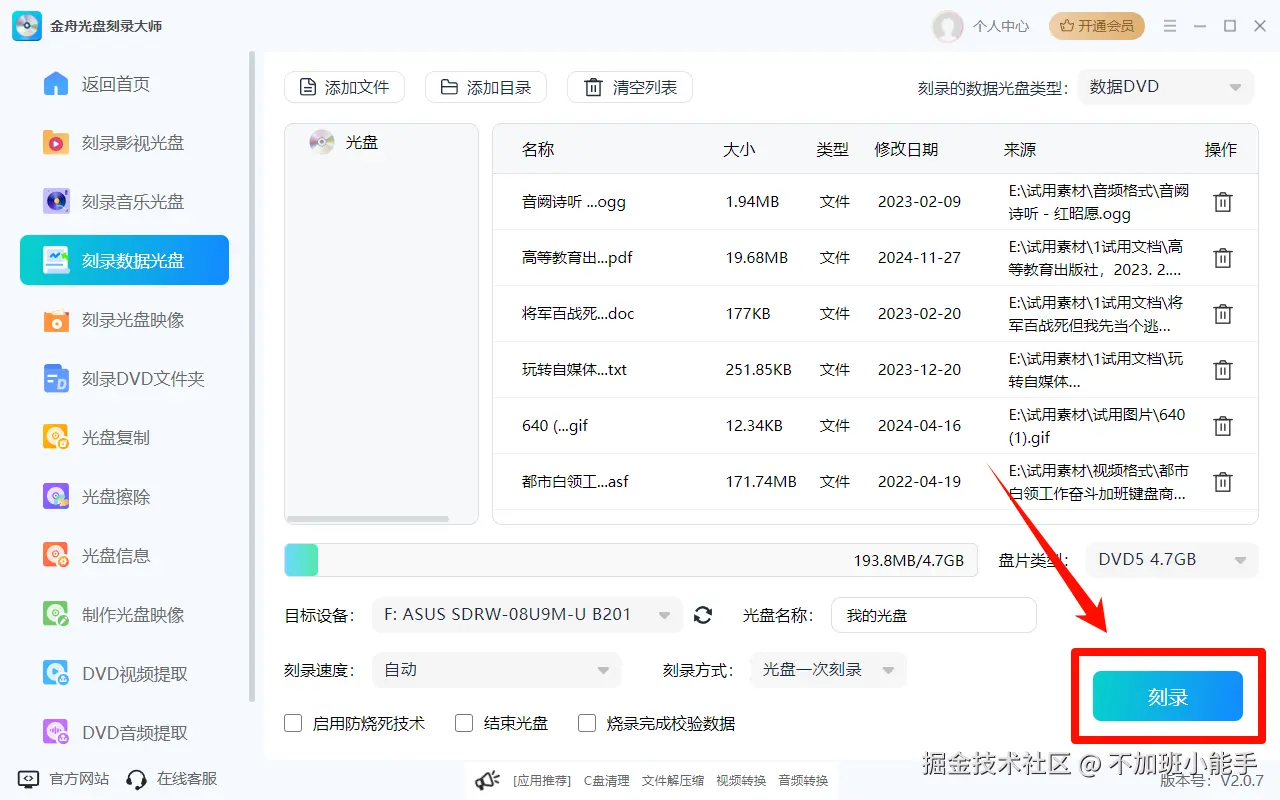Open the 刻录速度 自动 dropdown
The width and height of the screenshot is (1280, 800).
coord(496,670)
